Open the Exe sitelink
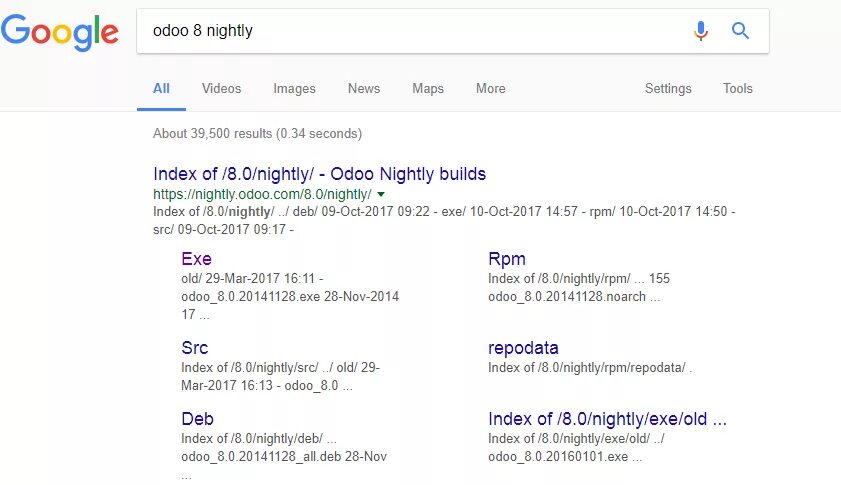Viewport: 841px width, 485px height. coord(196,259)
